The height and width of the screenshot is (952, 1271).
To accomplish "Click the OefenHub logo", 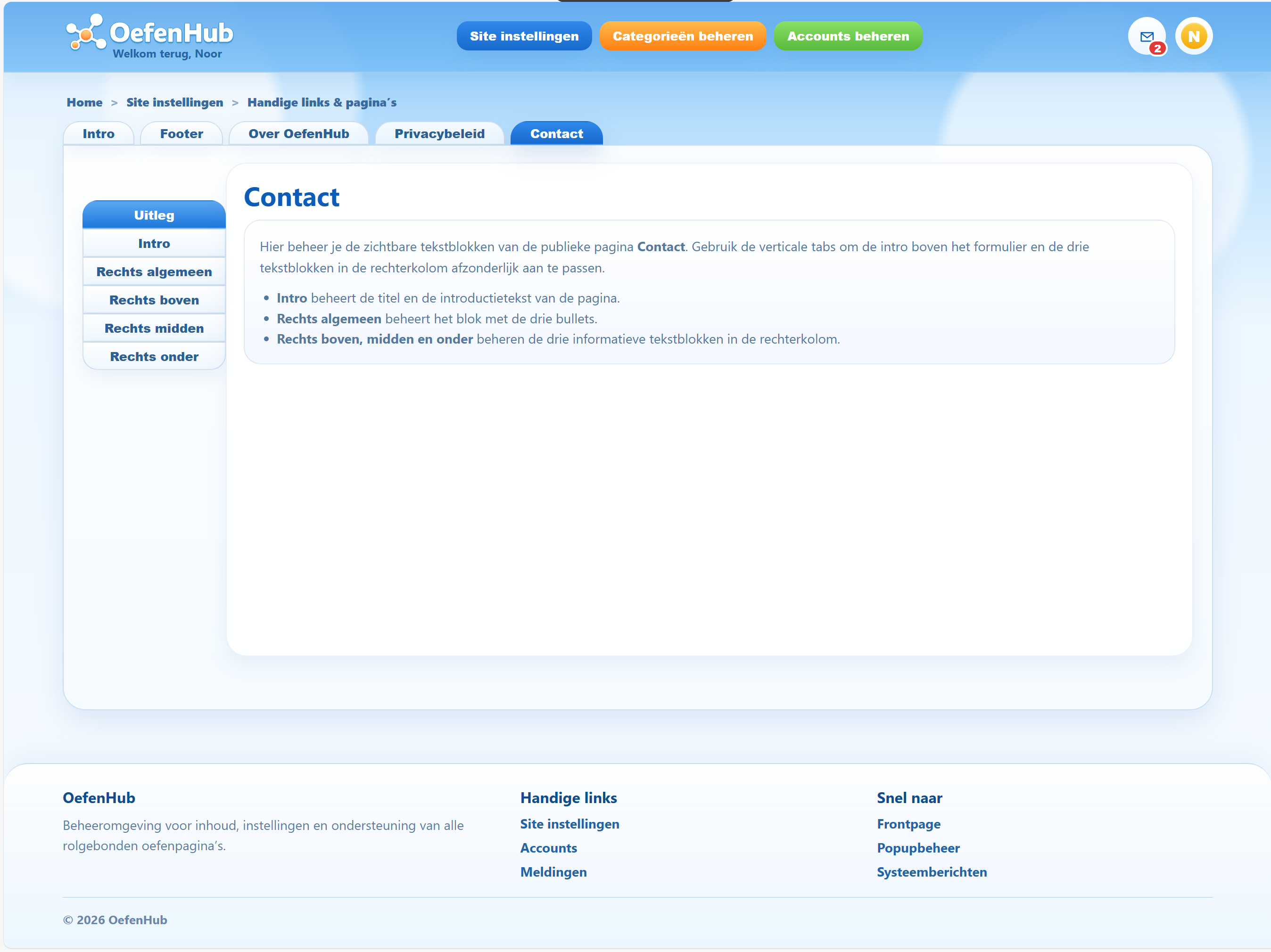I will (x=149, y=33).
